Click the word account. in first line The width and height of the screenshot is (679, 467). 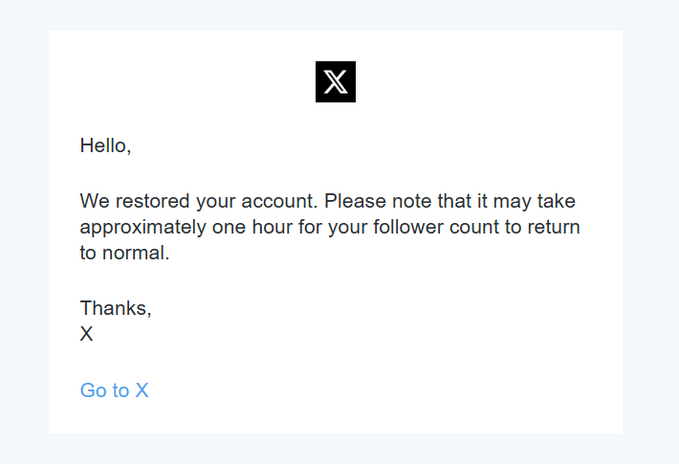(x=280, y=201)
